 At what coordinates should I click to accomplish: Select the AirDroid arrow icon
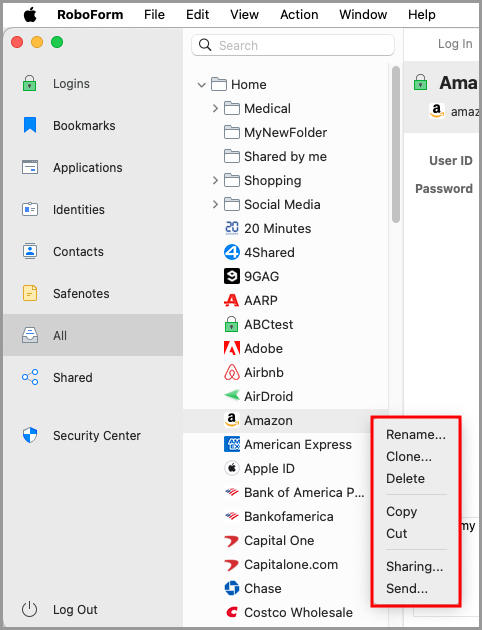(x=232, y=396)
